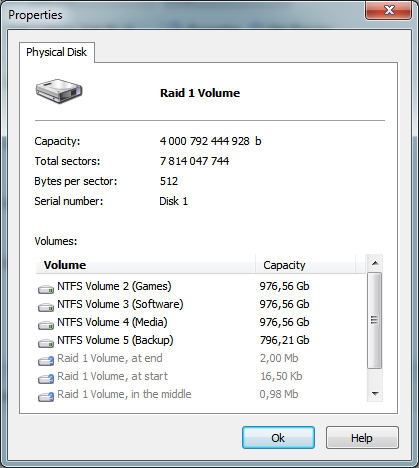Click the icon for Raid 1 Volume, in the middle

(x=46, y=397)
